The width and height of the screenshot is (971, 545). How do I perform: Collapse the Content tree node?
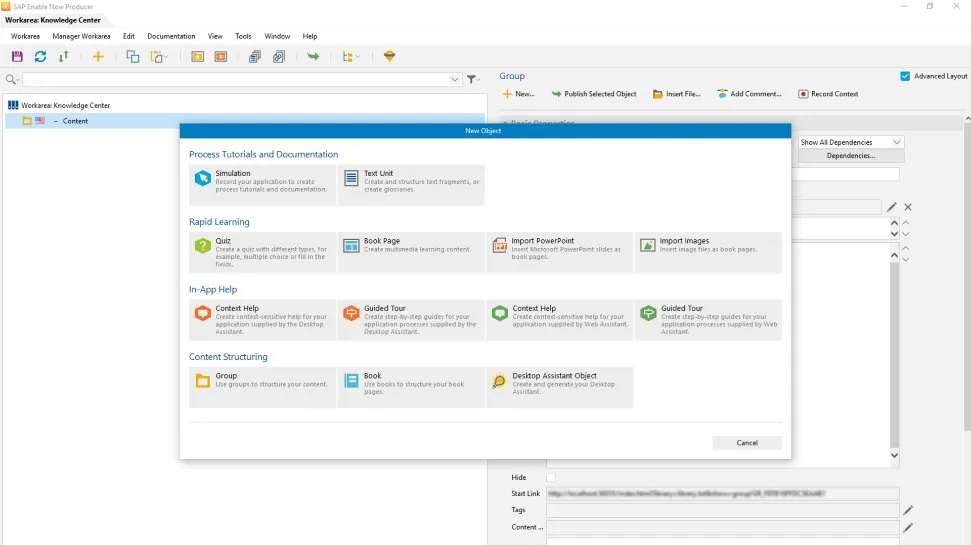click(56, 121)
